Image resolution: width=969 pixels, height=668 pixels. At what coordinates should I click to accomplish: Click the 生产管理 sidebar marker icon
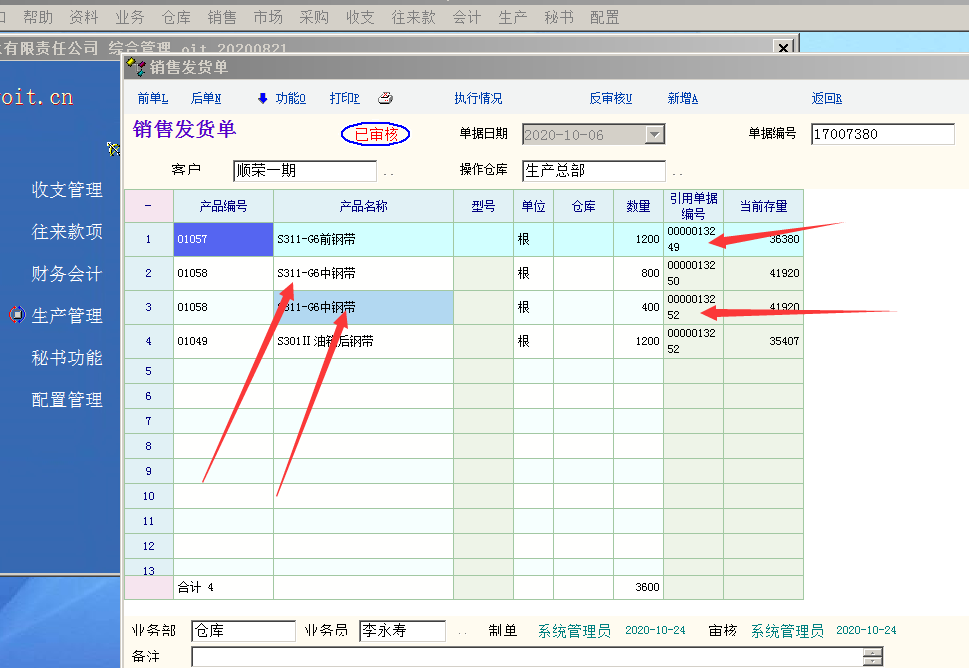16,315
